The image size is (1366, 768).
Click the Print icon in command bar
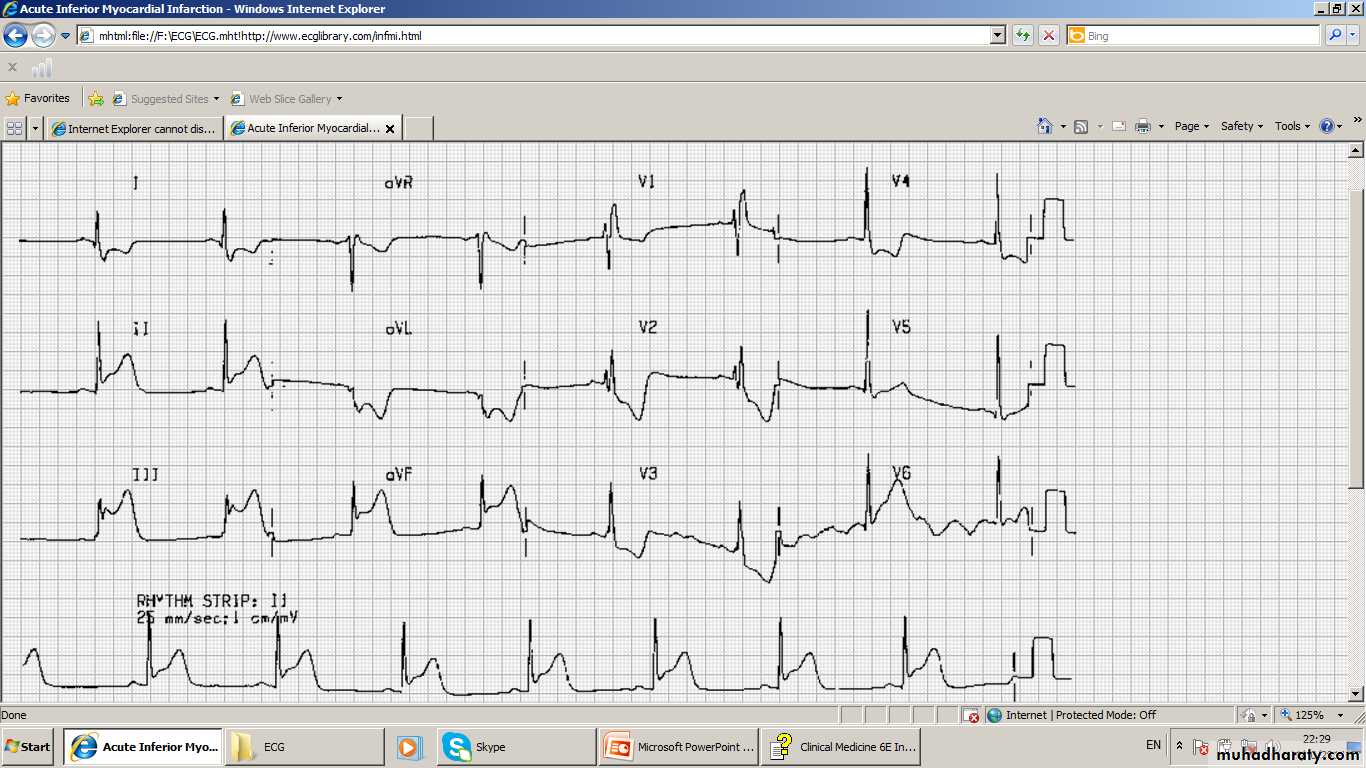click(1143, 126)
